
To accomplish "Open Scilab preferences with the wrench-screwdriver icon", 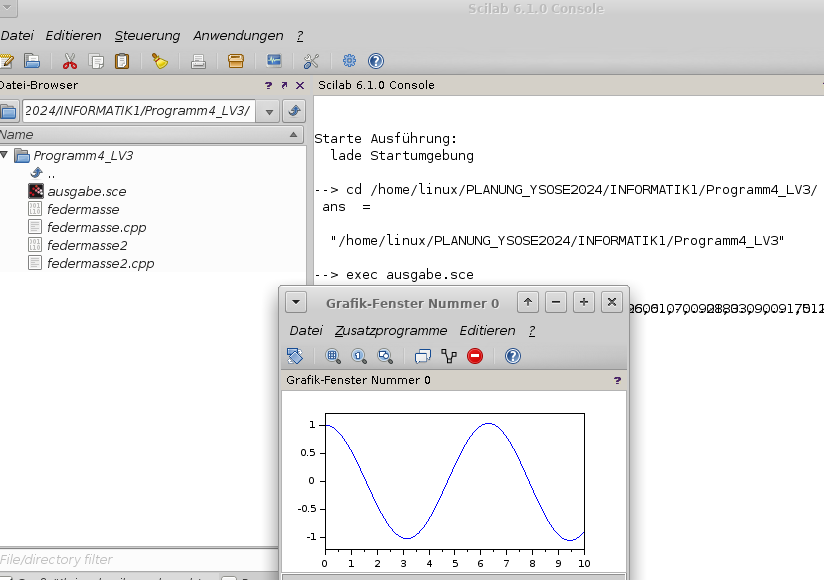I will coord(311,61).
